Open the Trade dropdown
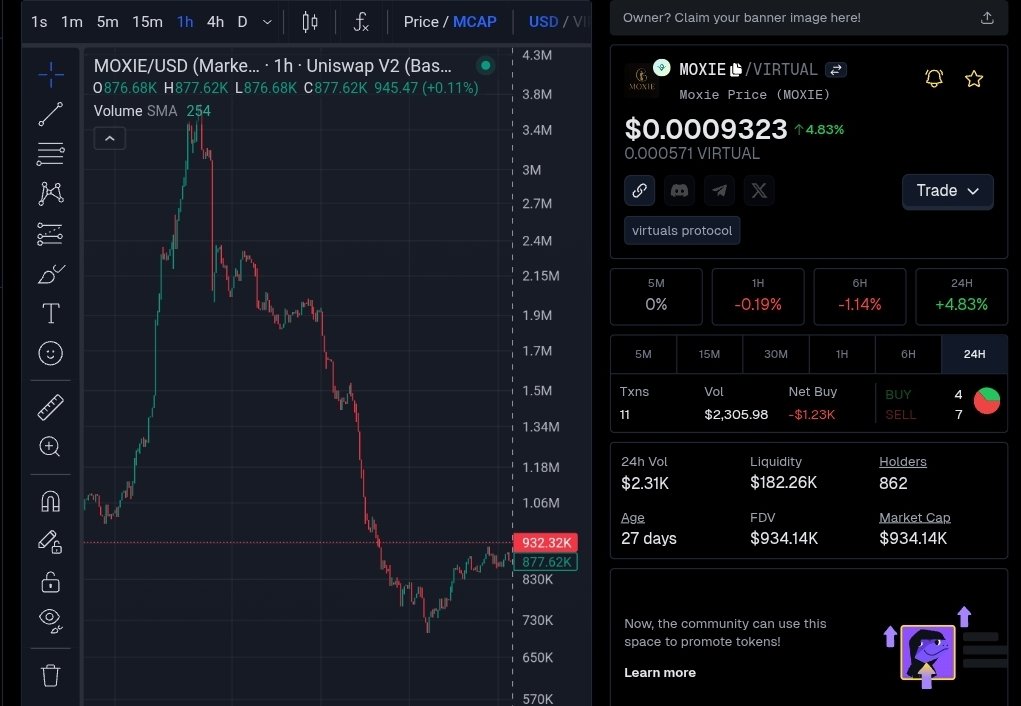 click(x=947, y=191)
